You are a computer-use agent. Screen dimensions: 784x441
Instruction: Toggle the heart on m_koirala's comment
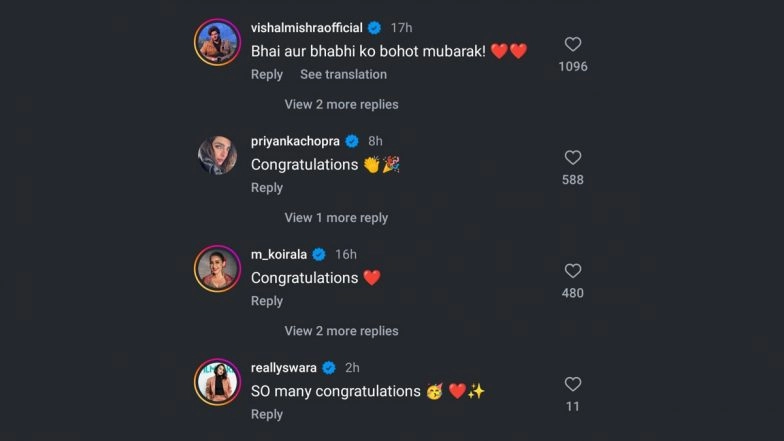pyautogui.click(x=573, y=271)
